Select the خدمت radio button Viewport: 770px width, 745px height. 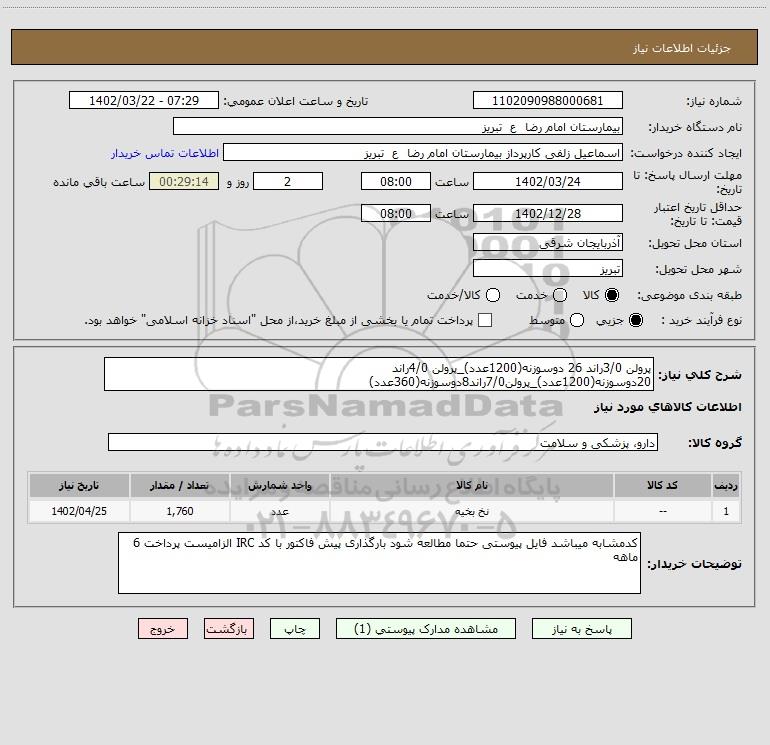pyautogui.click(x=560, y=295)
